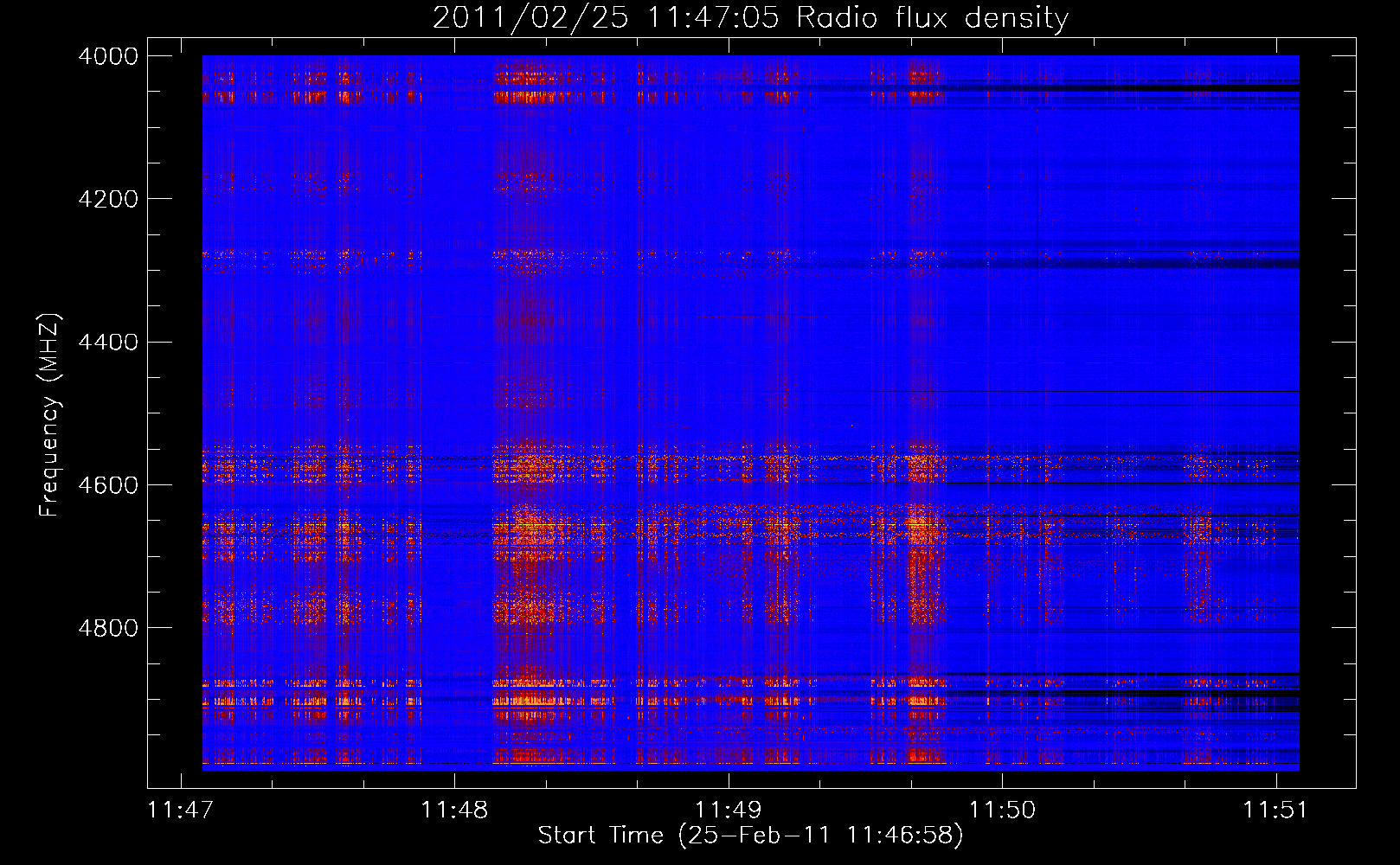
Task: Click the 11:48 time axis label
Action: 454,810
